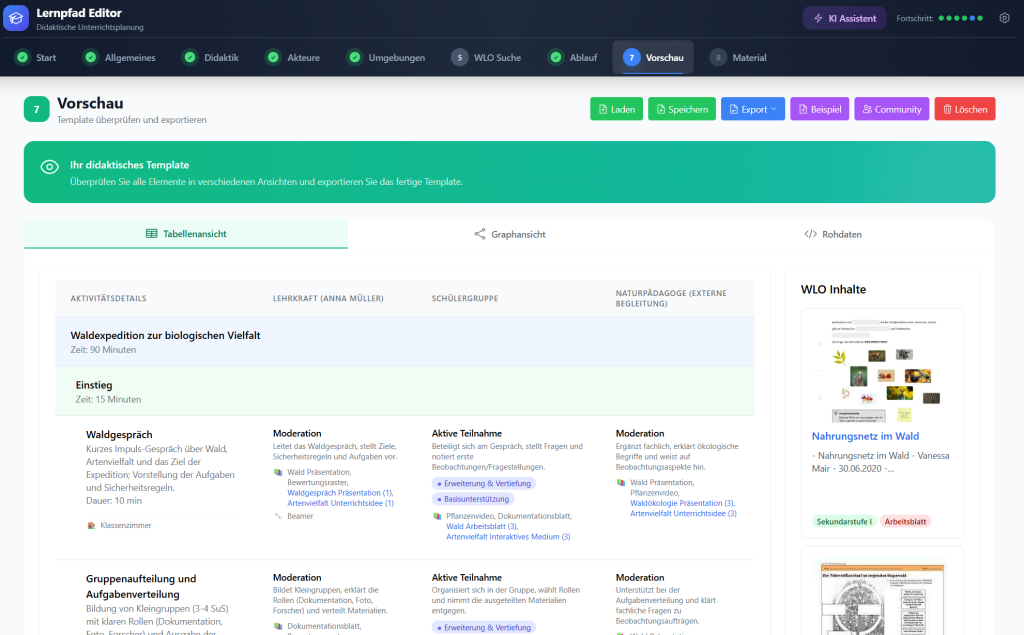Click the green 7 badge beside Vorschau heading
Screen dimensions: 1024x635
point(37,109)
